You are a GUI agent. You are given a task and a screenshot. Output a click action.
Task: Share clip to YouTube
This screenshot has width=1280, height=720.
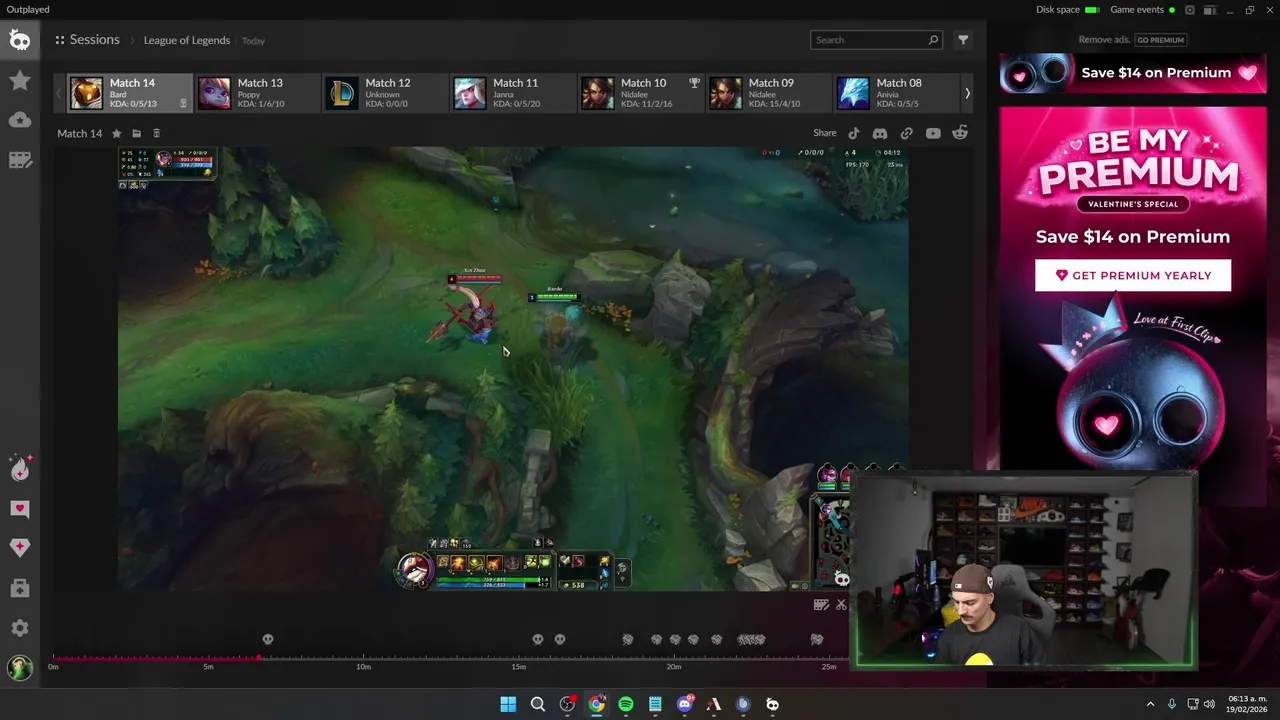click(933, 133)
